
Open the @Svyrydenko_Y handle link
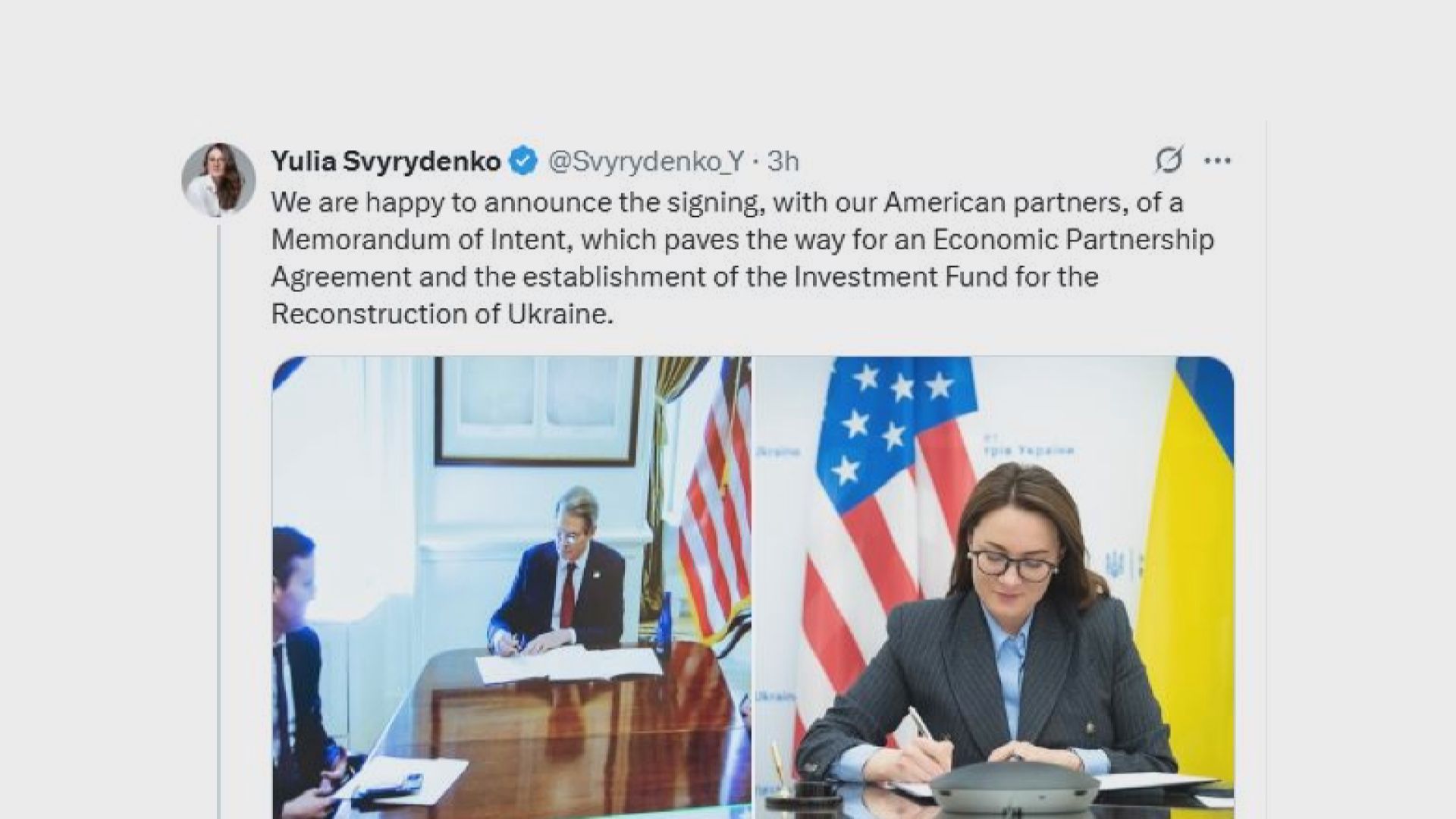(646, 161)
